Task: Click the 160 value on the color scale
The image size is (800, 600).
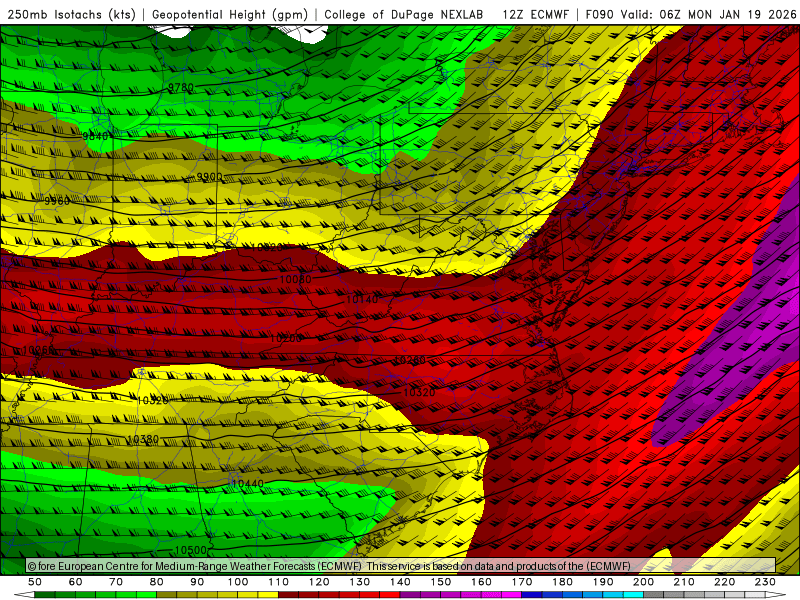Action: (481, 582)
